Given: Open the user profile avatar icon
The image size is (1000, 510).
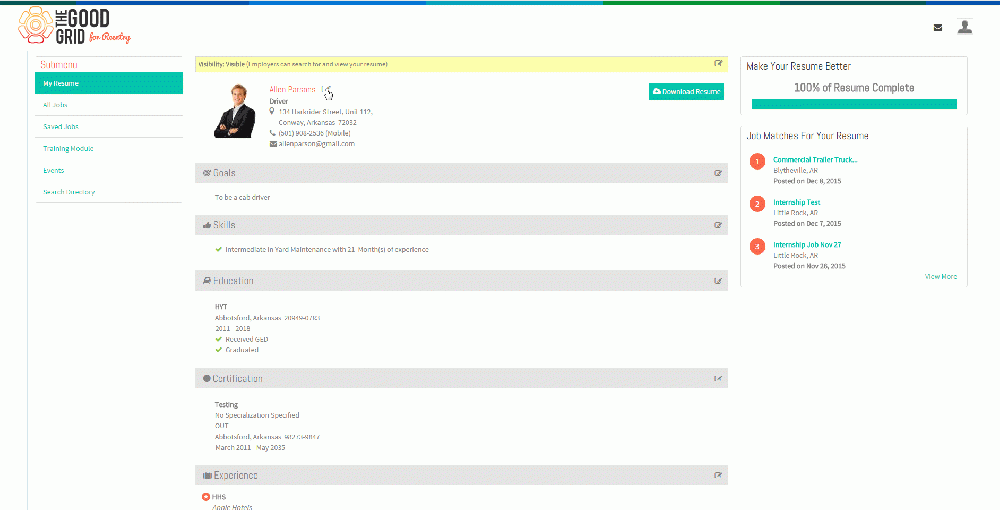Looking at the screenshot, I should click(965, 27).
